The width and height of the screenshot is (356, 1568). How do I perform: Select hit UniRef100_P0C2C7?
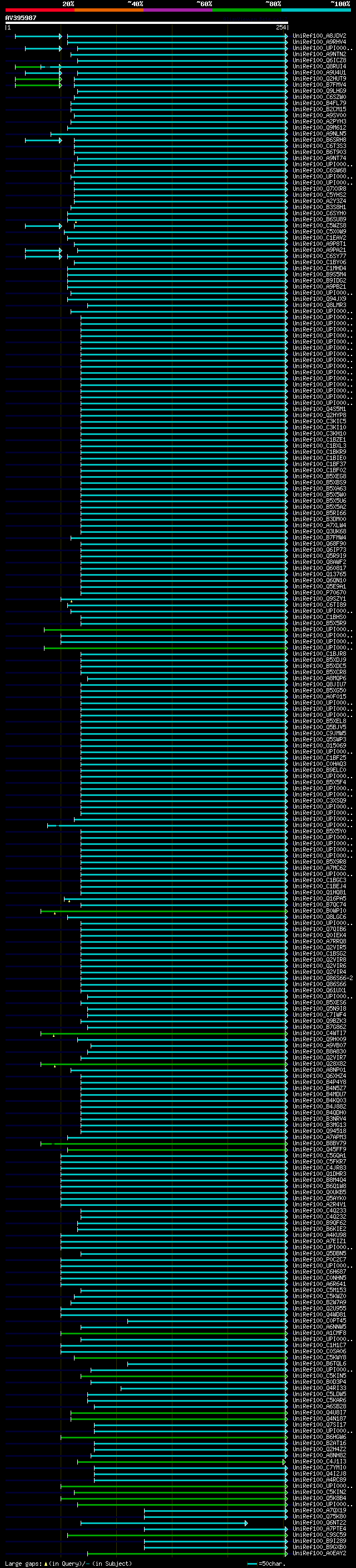[x=319, y=1259]
